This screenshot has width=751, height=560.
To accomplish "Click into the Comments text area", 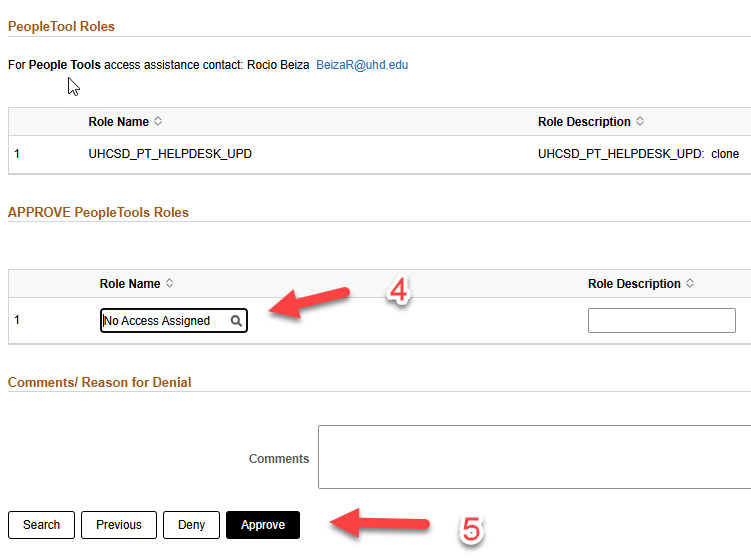I will [x=534, y=457].
